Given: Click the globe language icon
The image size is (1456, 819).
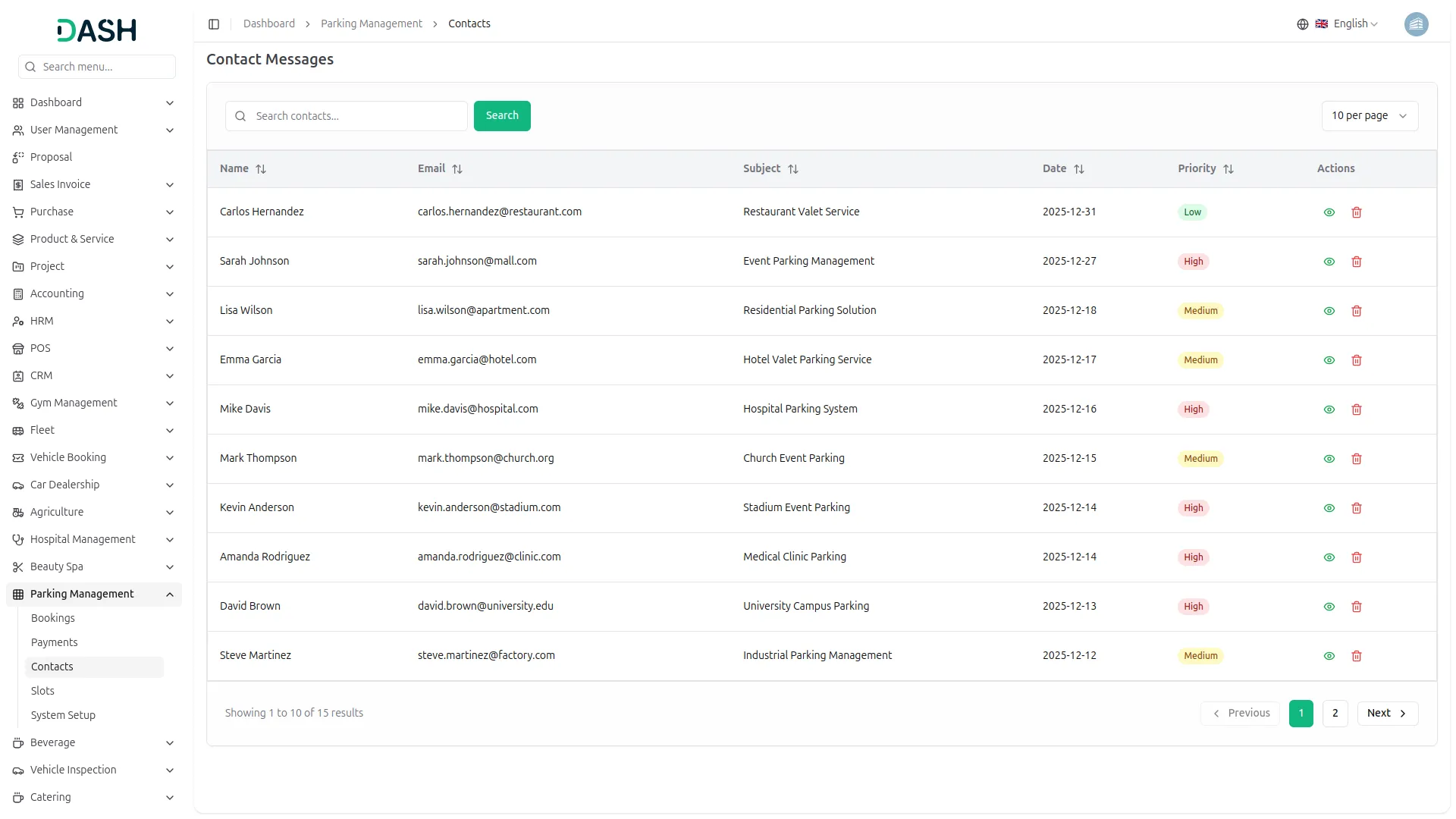Looking at the screenshot, I should coord(1303,24).
